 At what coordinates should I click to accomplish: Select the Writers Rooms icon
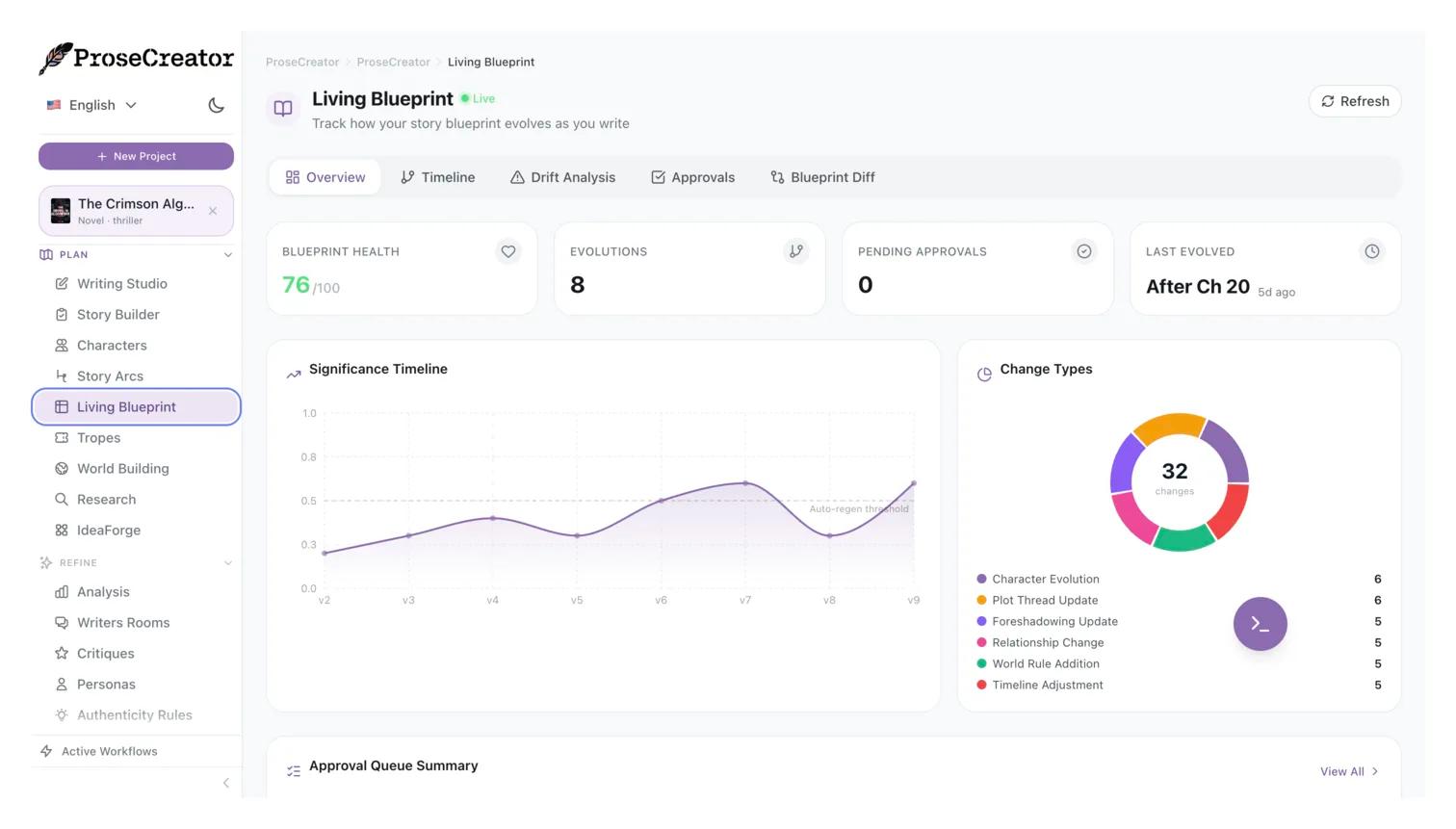(x=62, y=622)
